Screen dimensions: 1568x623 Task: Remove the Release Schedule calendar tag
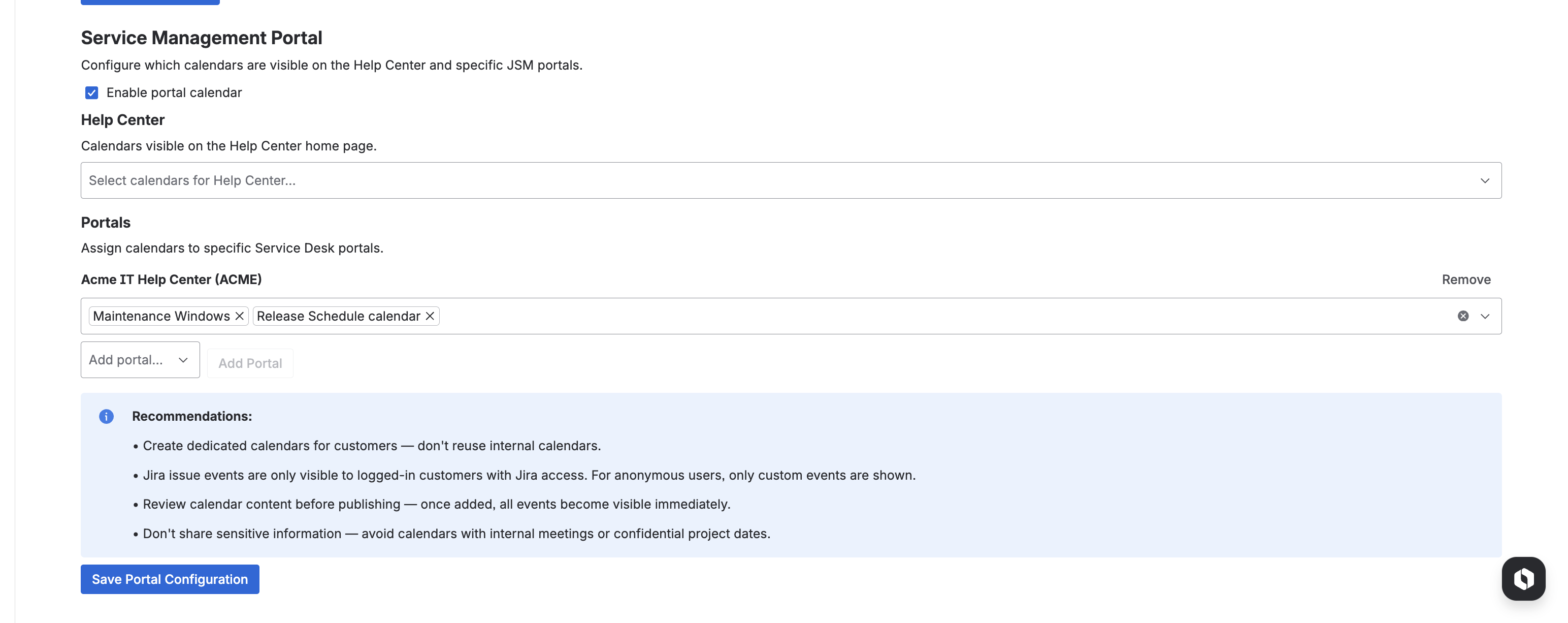coord(430,316)
